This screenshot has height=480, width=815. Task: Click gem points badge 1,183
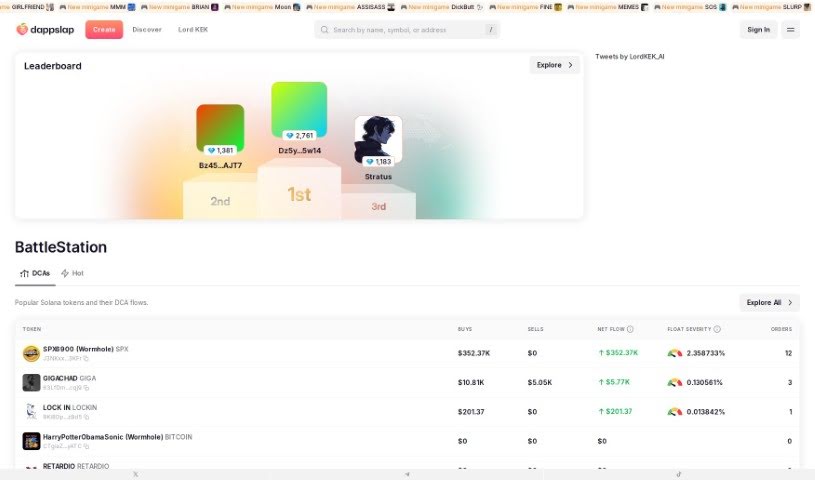pos(378,162)
